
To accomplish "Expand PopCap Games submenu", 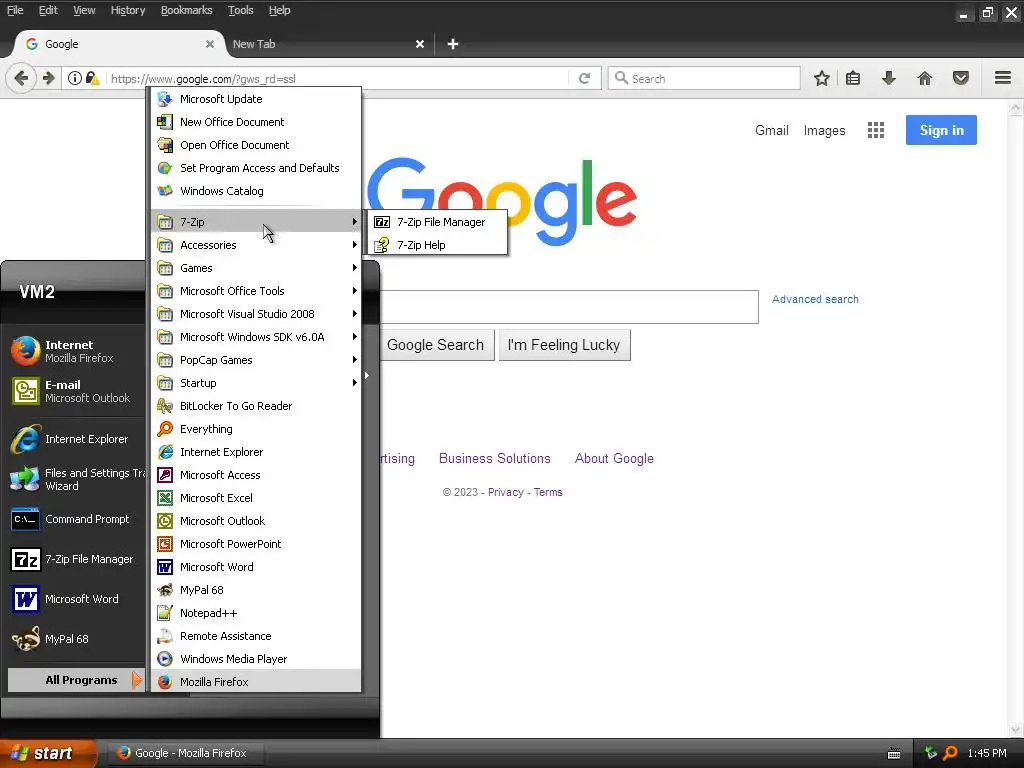I will (x=256, y=360).
